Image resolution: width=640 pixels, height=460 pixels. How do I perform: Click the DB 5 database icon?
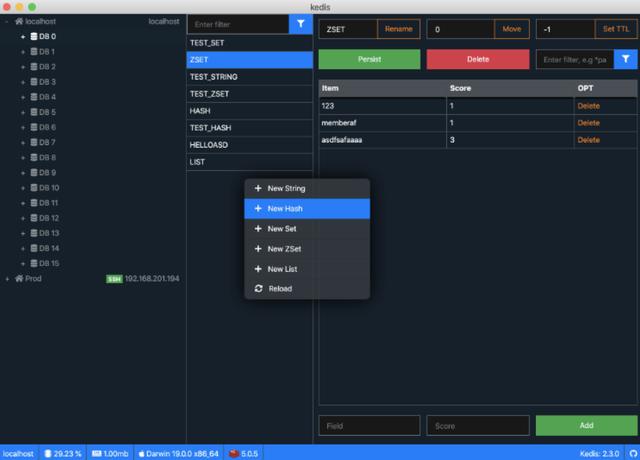[34, 112]
